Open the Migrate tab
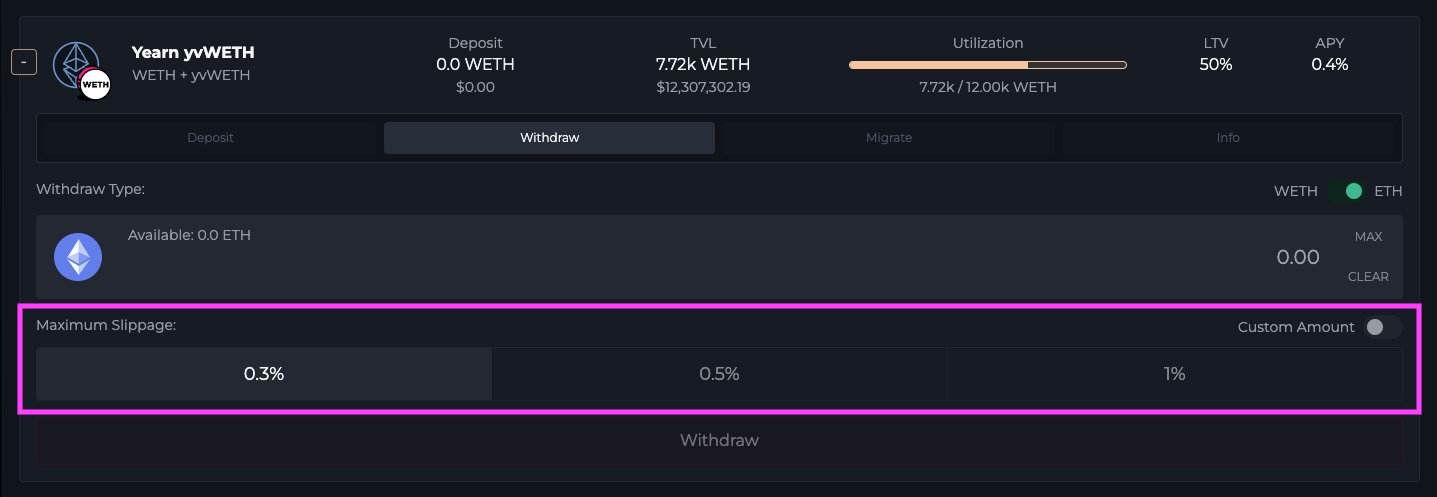 [x=888, y=138]
